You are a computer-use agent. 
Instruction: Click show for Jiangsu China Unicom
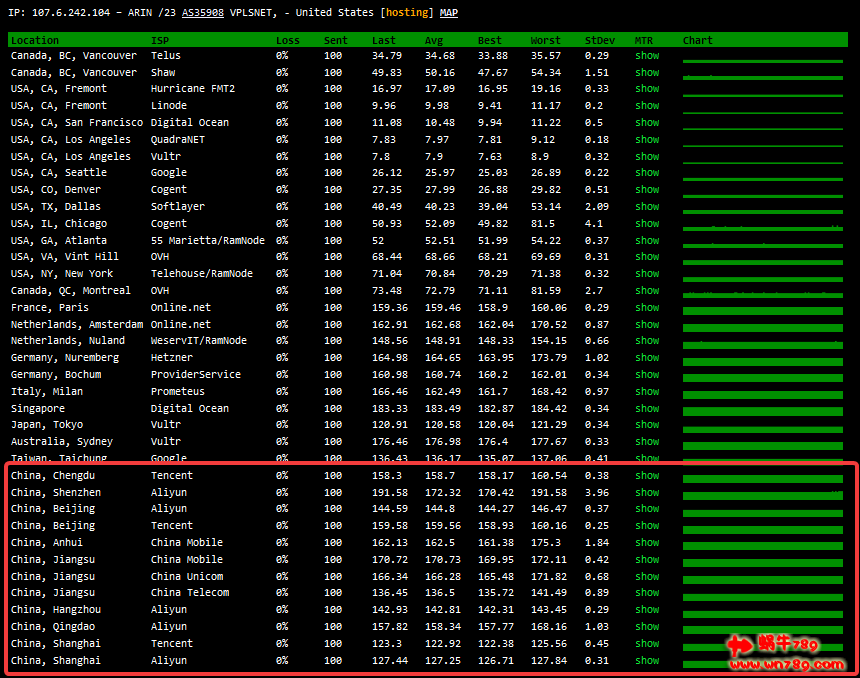pyautogui.click(x=647, y=576)
